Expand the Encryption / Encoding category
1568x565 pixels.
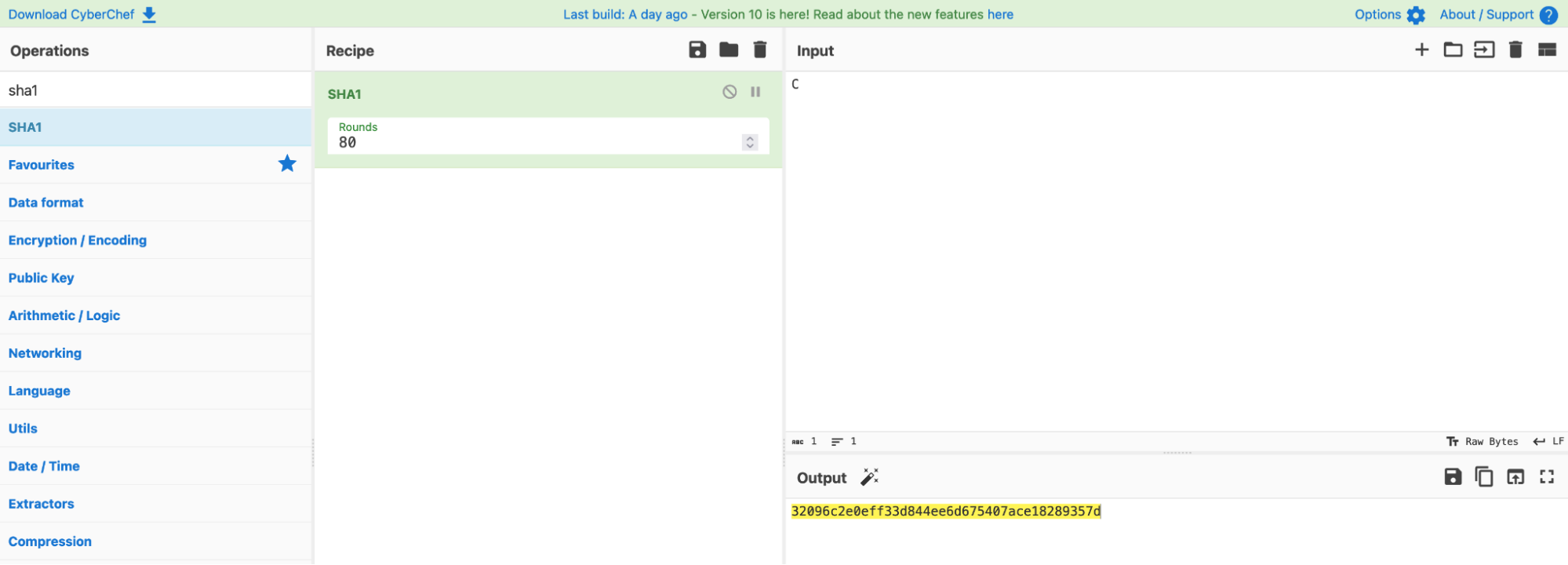[x=155, y=240]
